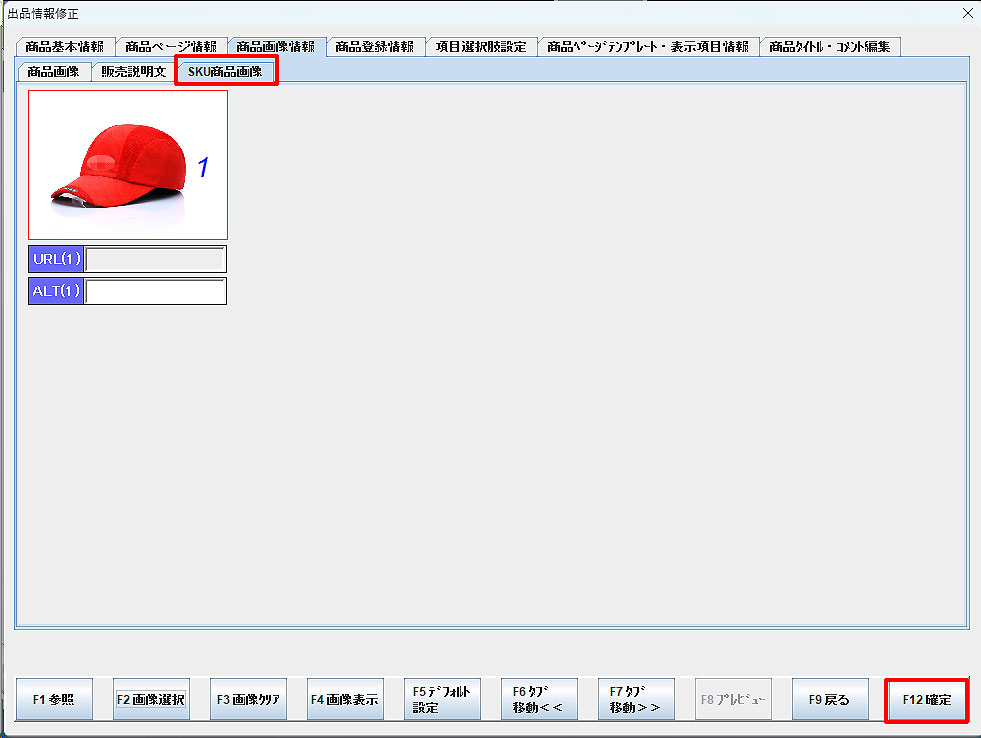Image resolution: width=981 pixels, height=738 pixels.
Task: Open the 販売説明文 sub-tab
Action: [134, 71]
